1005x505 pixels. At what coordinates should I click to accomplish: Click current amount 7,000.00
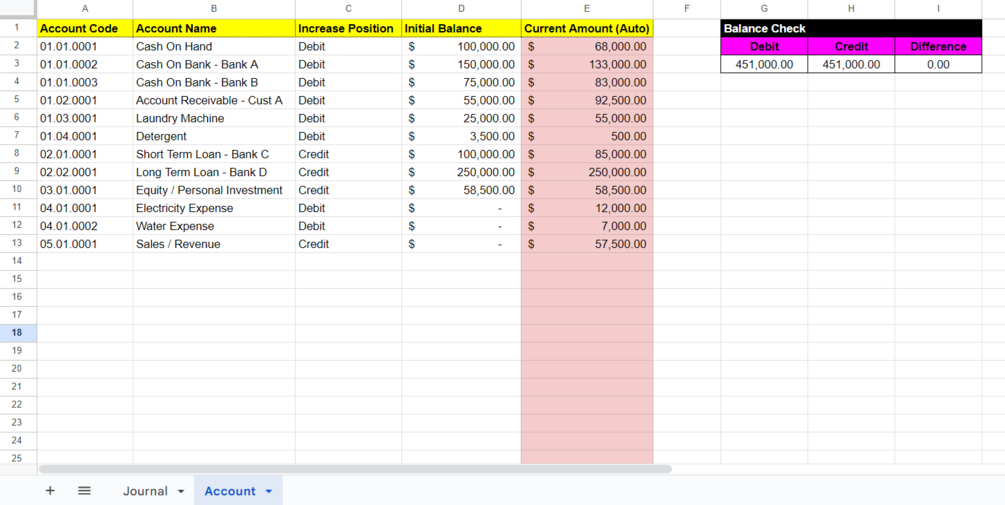point(587,226)
